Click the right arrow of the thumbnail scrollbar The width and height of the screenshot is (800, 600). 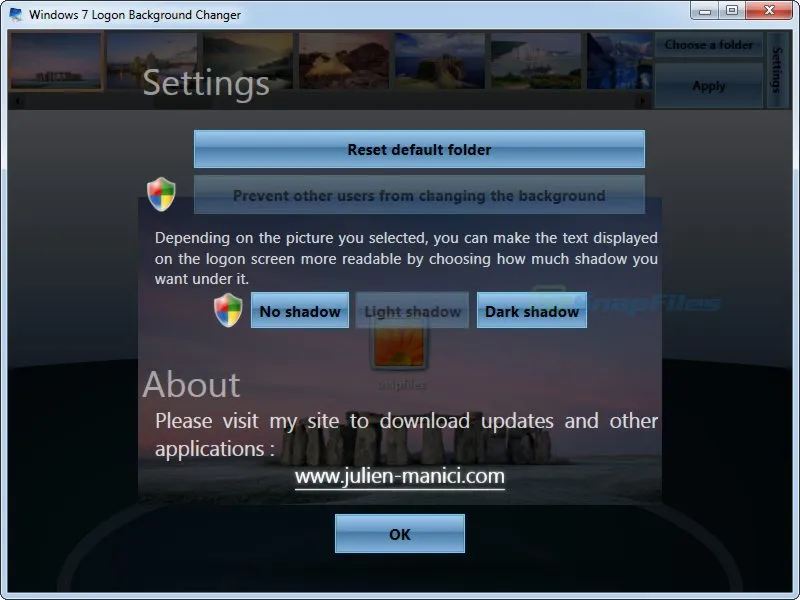coord(642,101)
